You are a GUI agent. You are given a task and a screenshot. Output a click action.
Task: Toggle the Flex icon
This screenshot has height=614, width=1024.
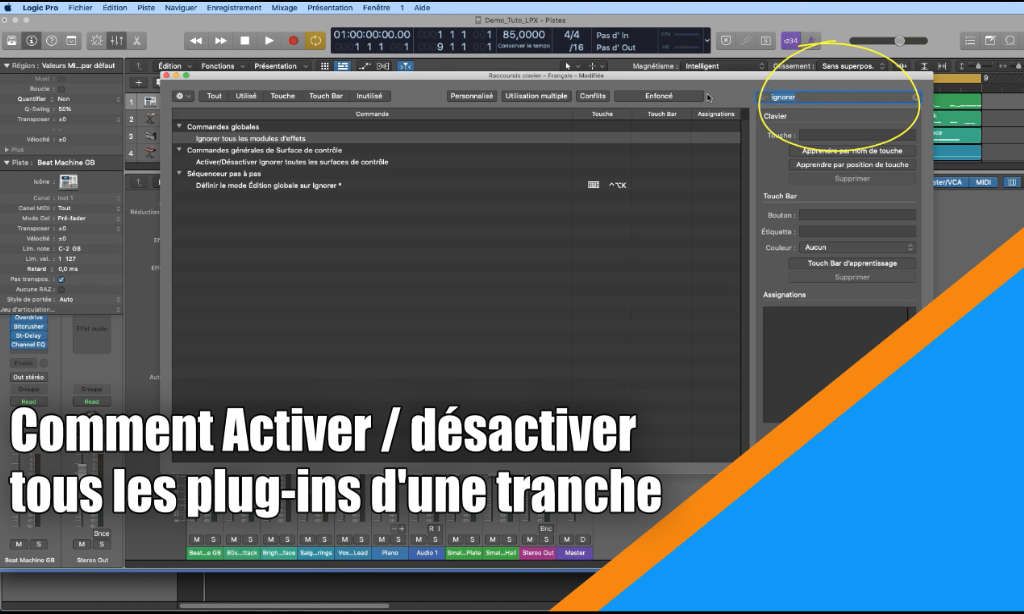(x=383, y=66)
